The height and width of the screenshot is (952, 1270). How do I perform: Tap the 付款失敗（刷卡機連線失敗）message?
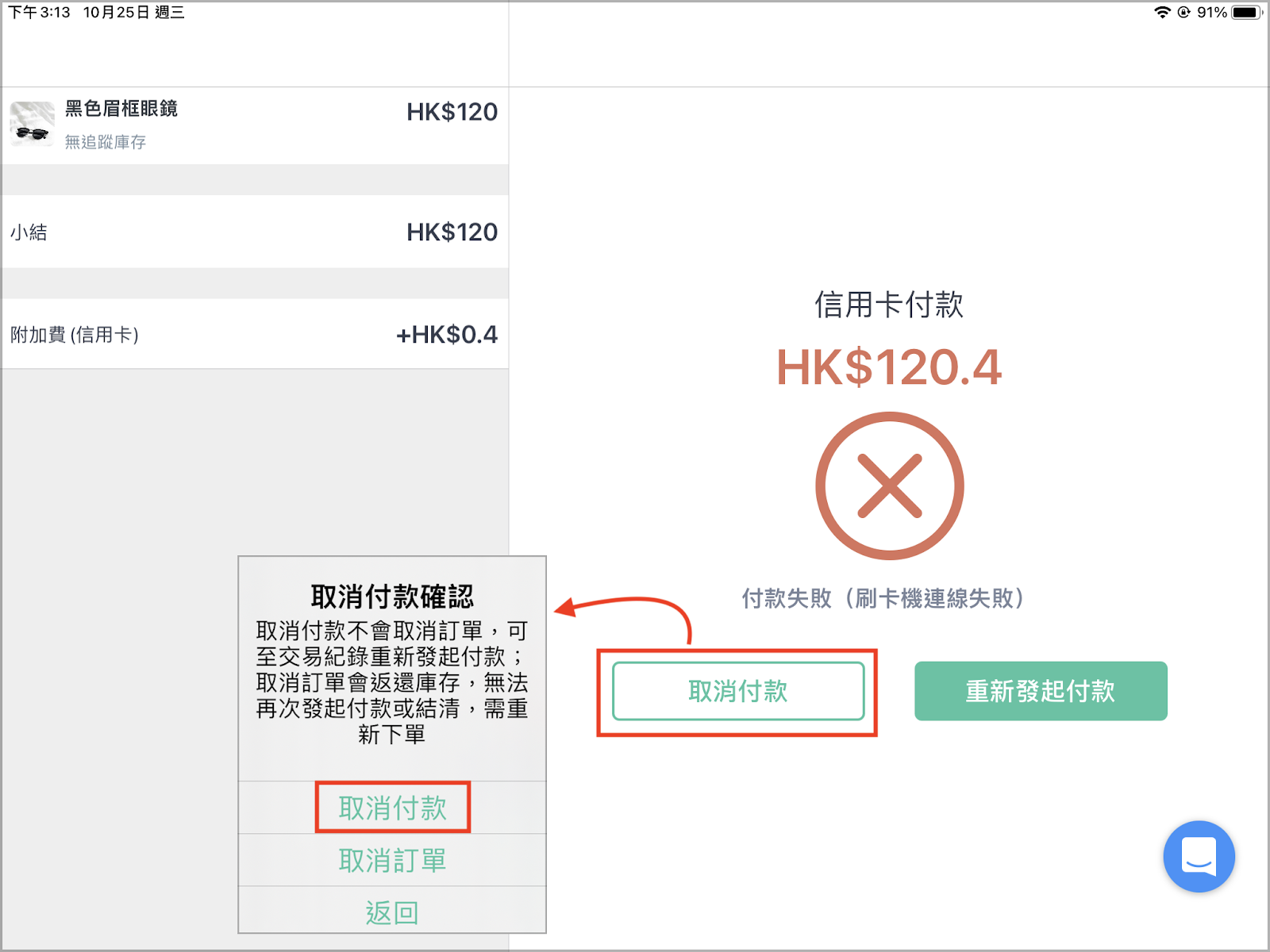click(883, 598)
